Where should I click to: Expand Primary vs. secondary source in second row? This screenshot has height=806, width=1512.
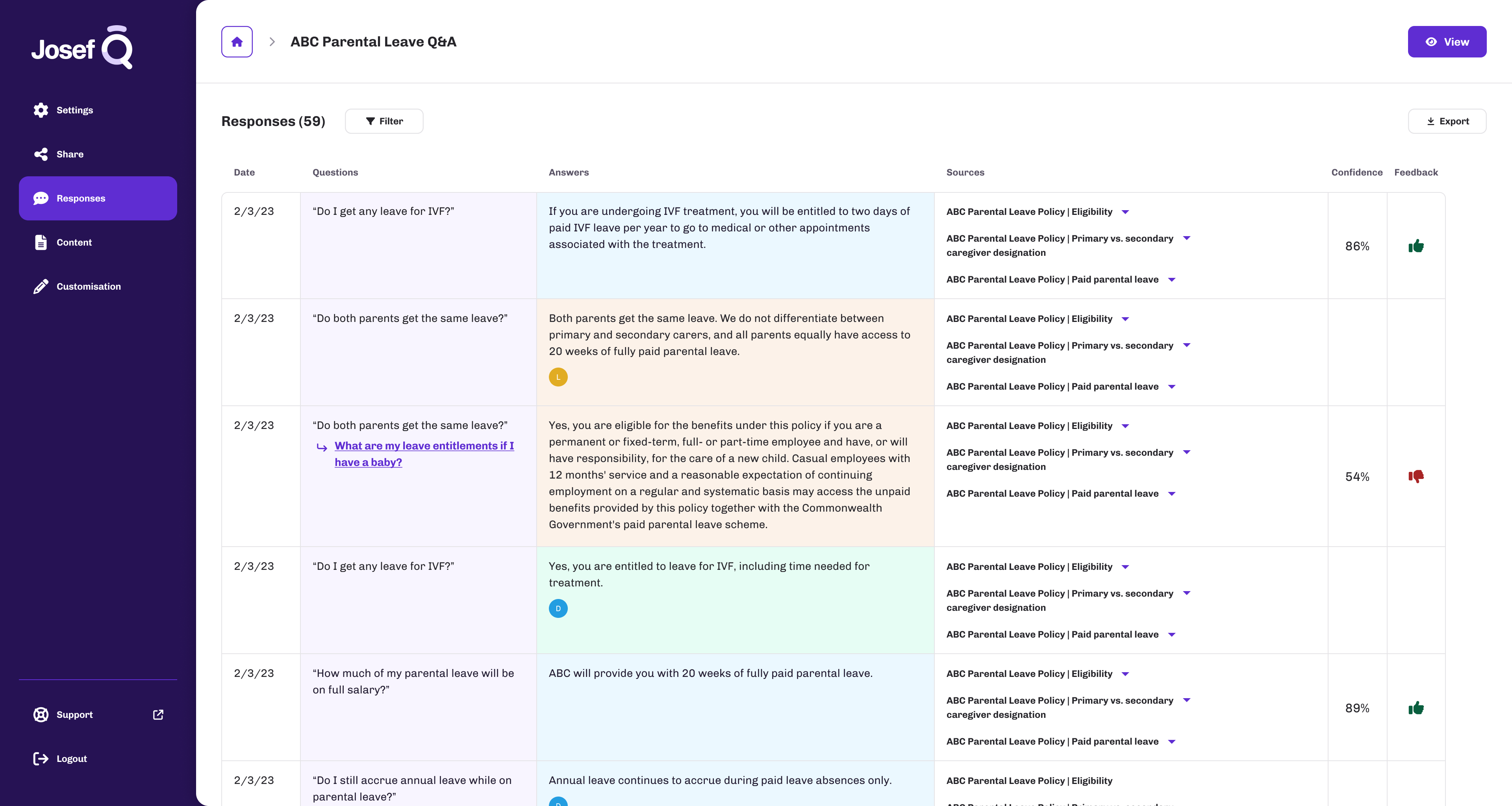coord(1186,346)
